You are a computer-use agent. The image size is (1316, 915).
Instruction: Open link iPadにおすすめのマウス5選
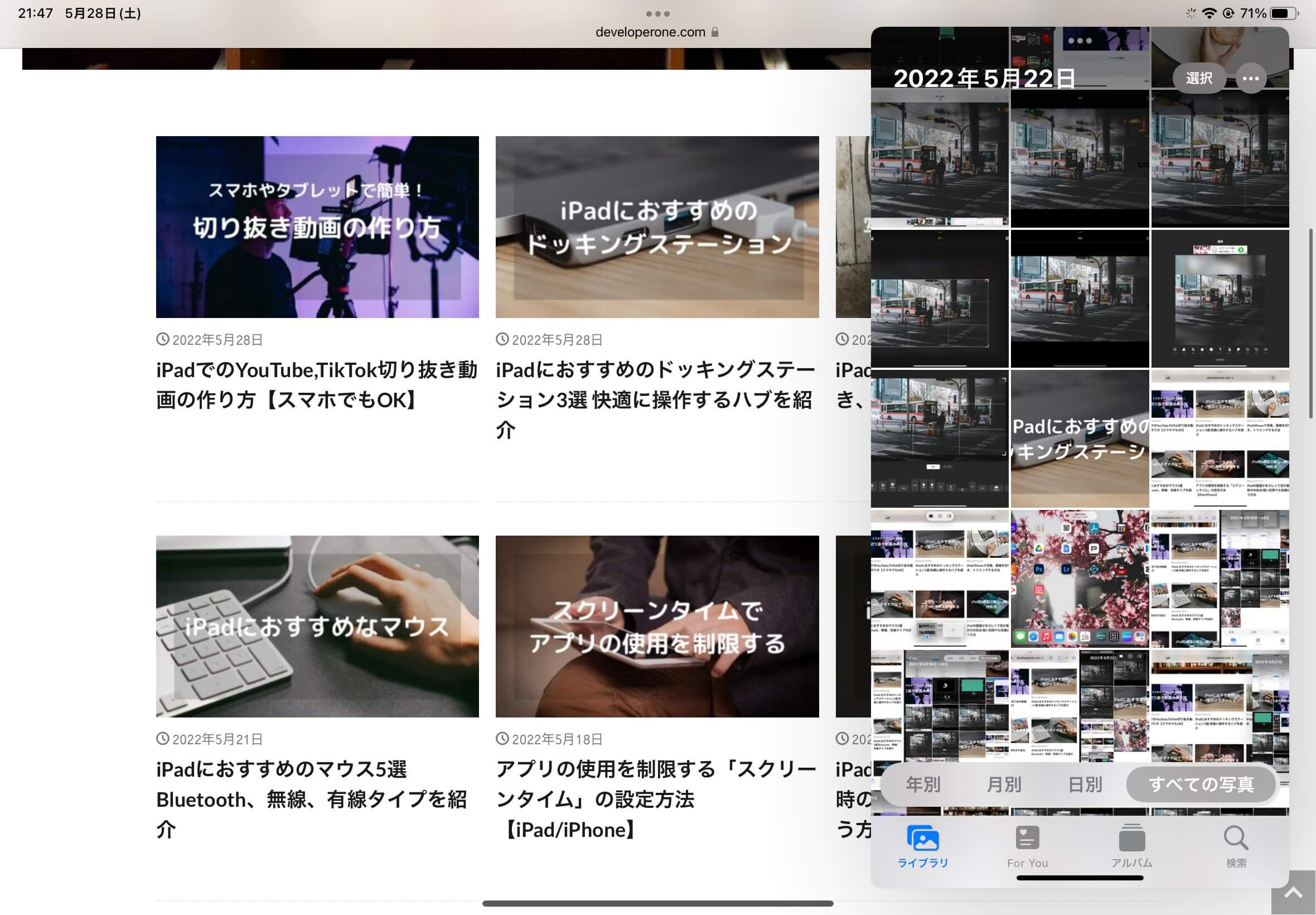click(312, 799)
